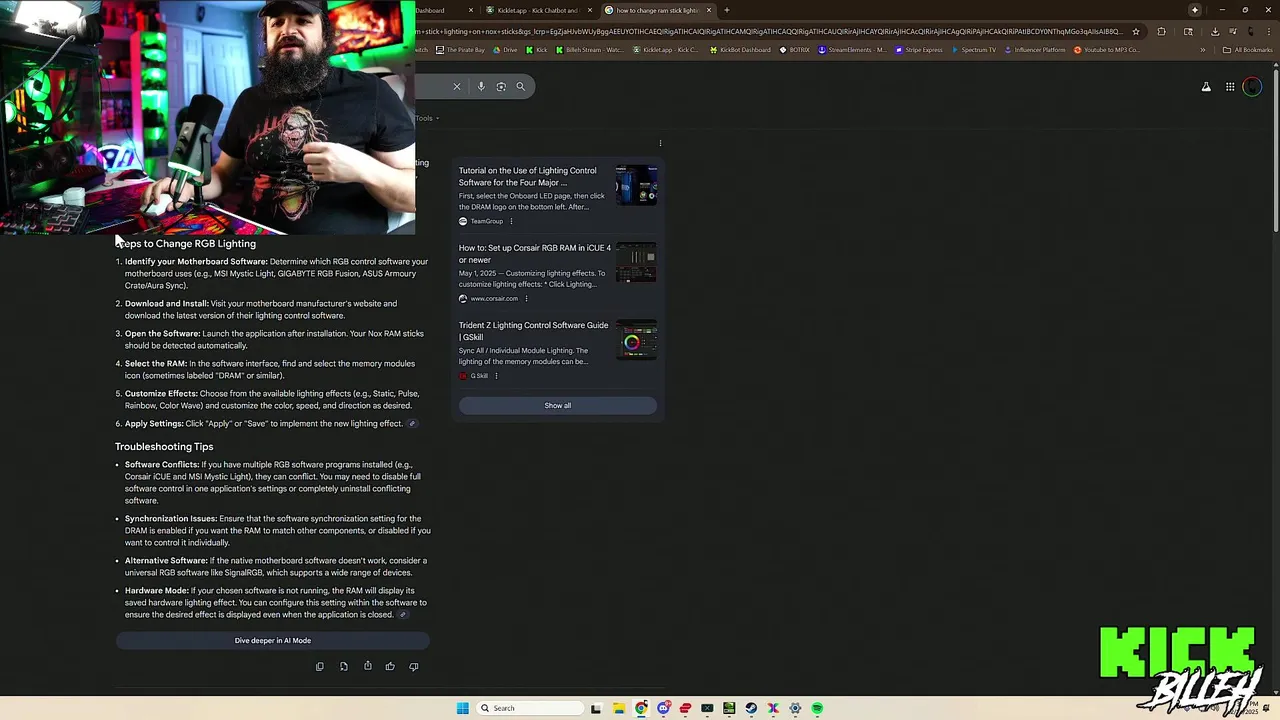Click the taskbar Search box
This screenshot has width=1280, height=720.
[x=529, y=708]
